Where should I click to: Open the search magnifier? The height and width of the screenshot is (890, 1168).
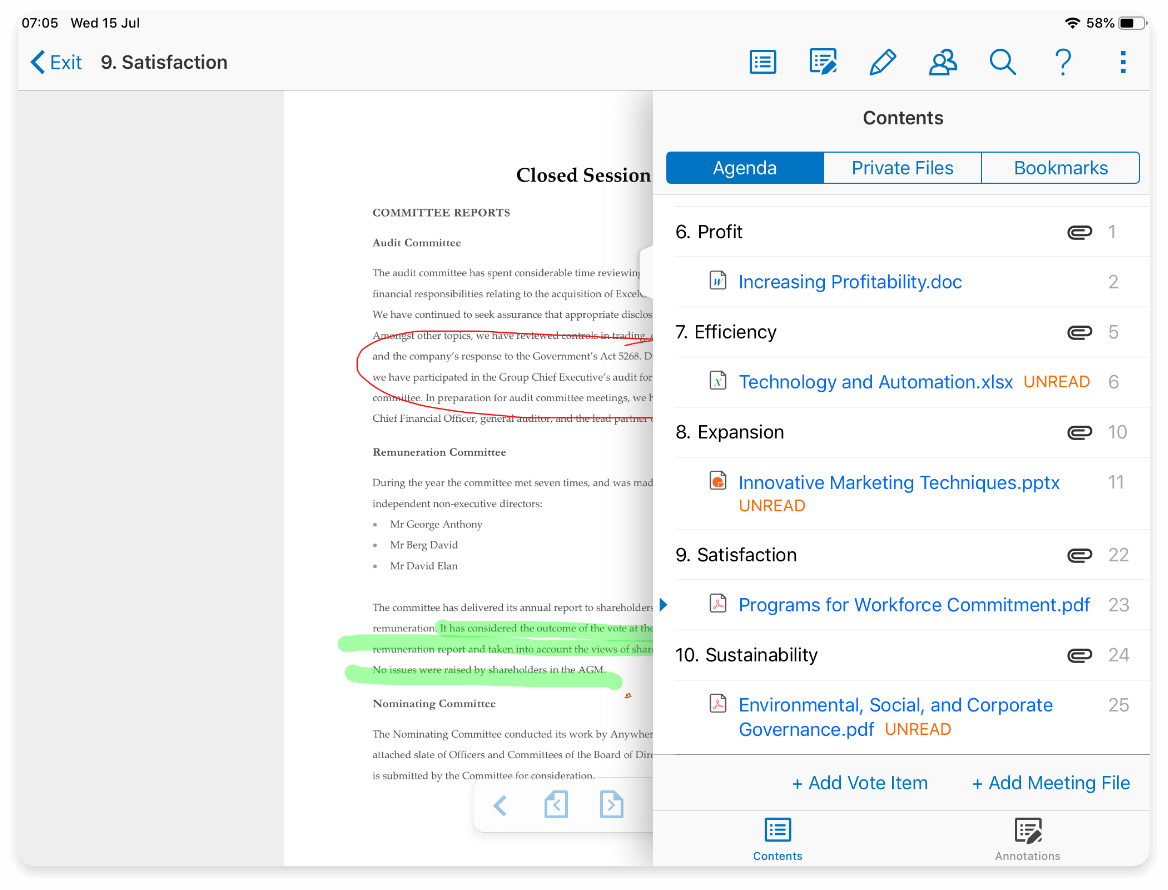point(1003,63)
